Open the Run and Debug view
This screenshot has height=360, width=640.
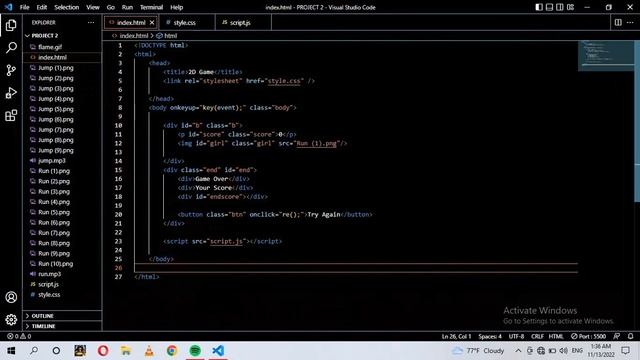click(11, 93)
